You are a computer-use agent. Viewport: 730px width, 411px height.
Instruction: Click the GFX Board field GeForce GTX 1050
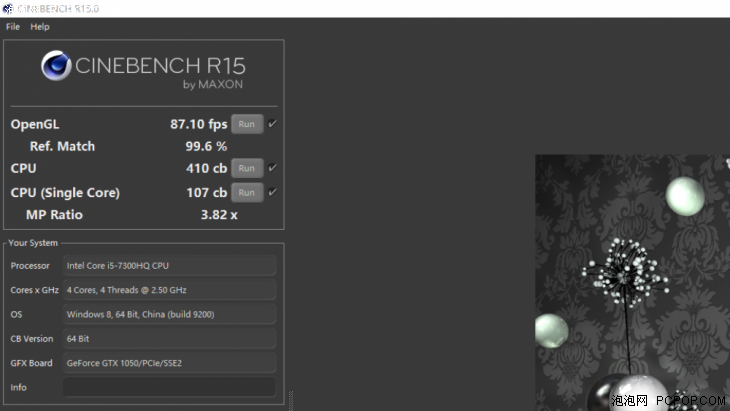point(169,363)
